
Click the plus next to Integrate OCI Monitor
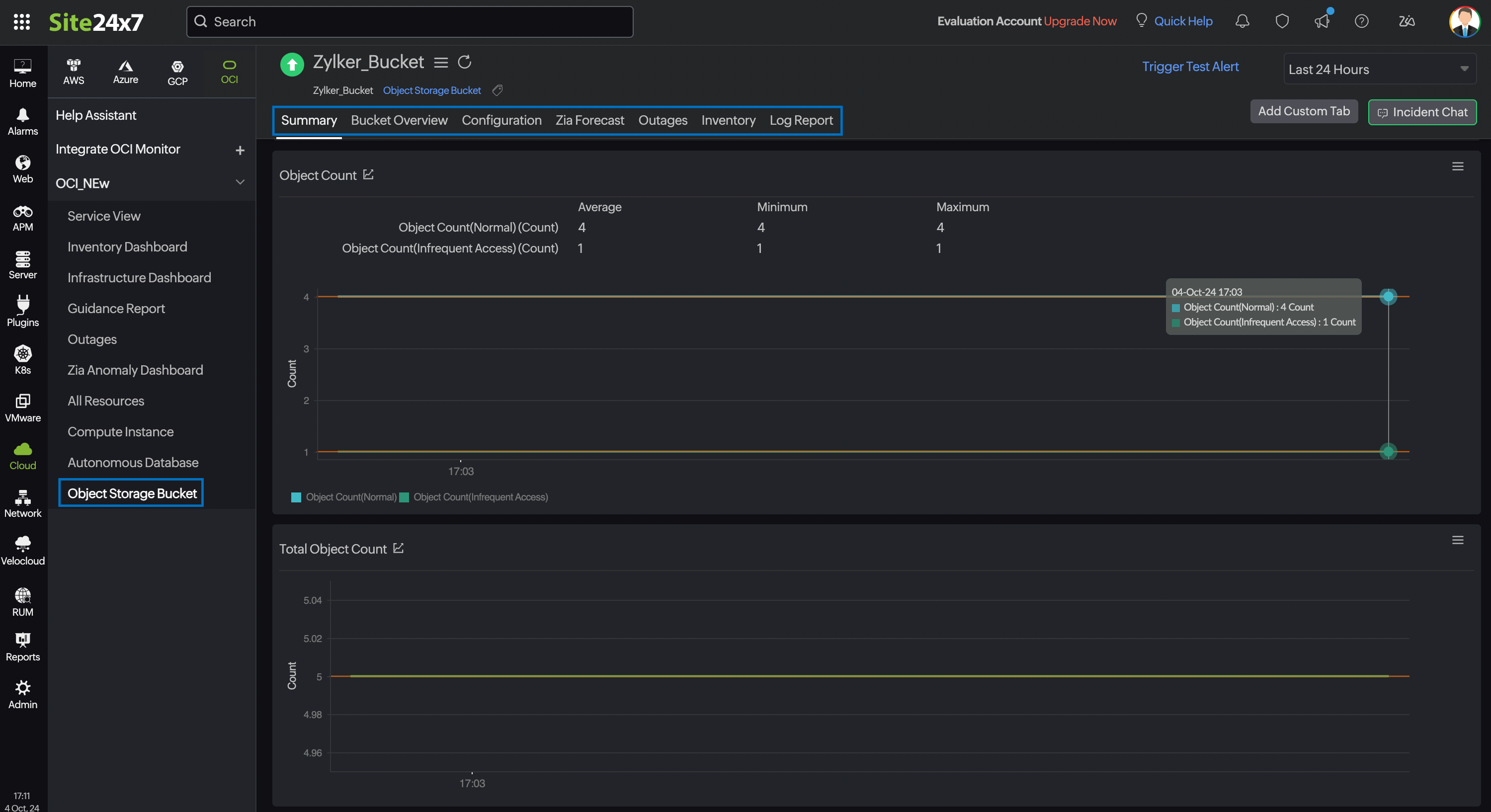[x=240, y=150]
